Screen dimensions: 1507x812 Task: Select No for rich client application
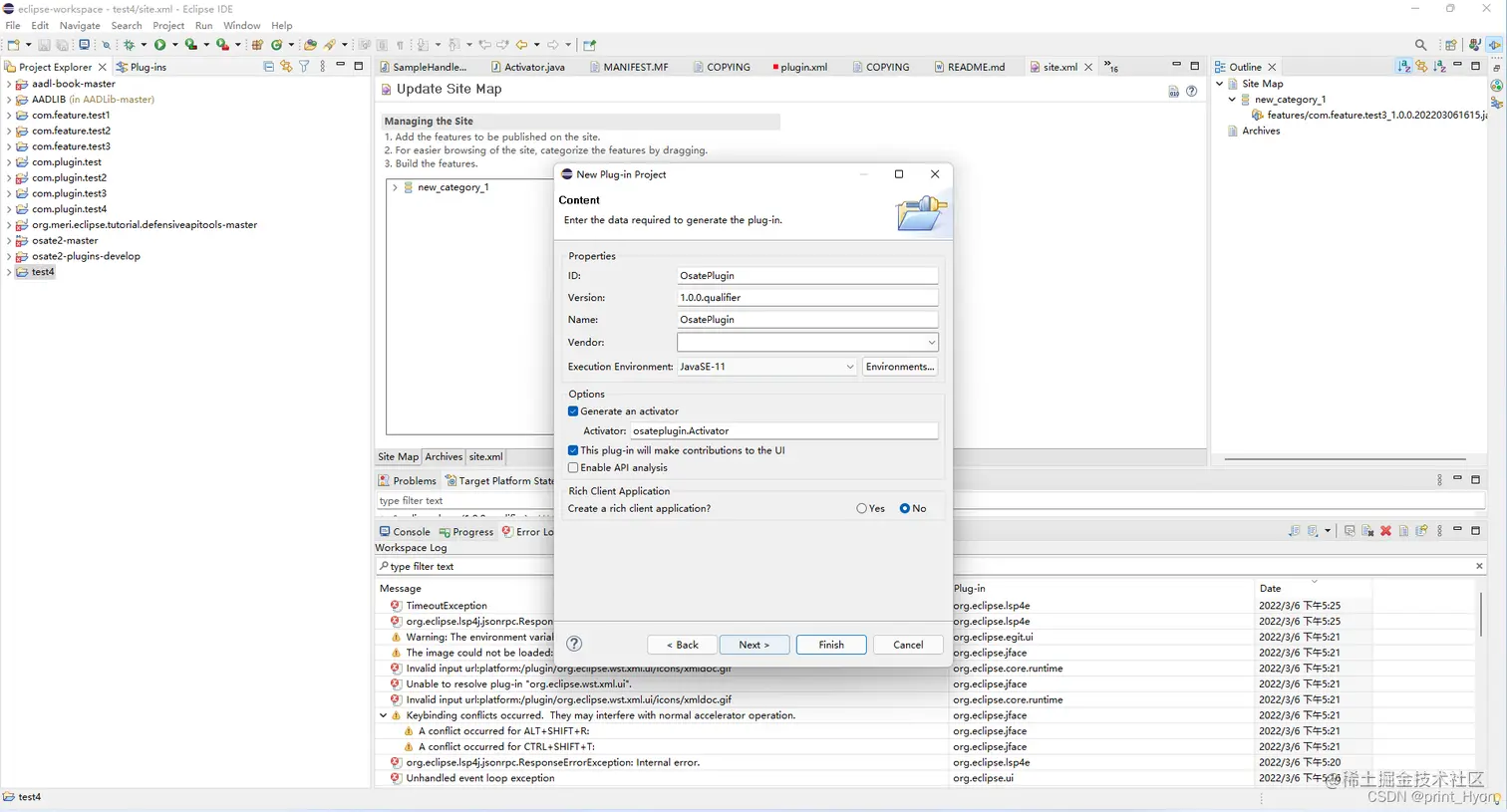click(x=905, y=508)
